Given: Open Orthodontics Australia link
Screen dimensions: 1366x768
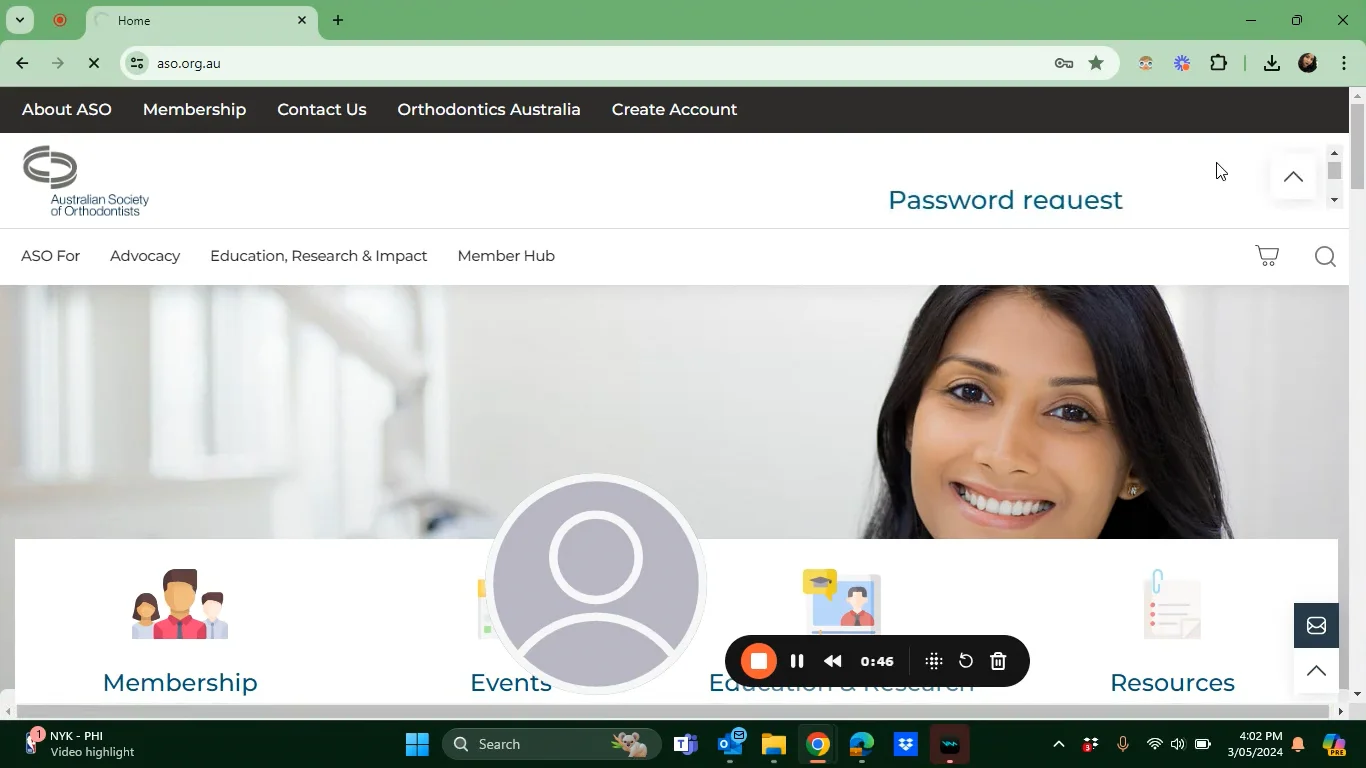Looking at the screenshot, I should coord(489,110).
